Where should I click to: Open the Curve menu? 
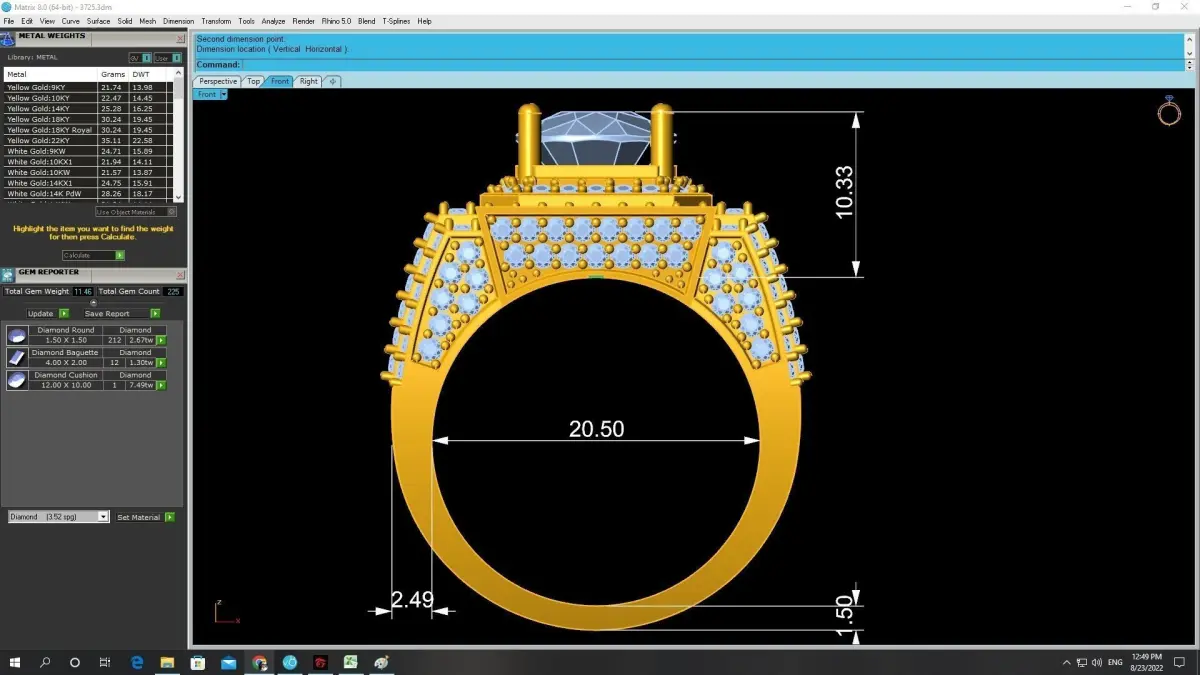tap(70, 21)
